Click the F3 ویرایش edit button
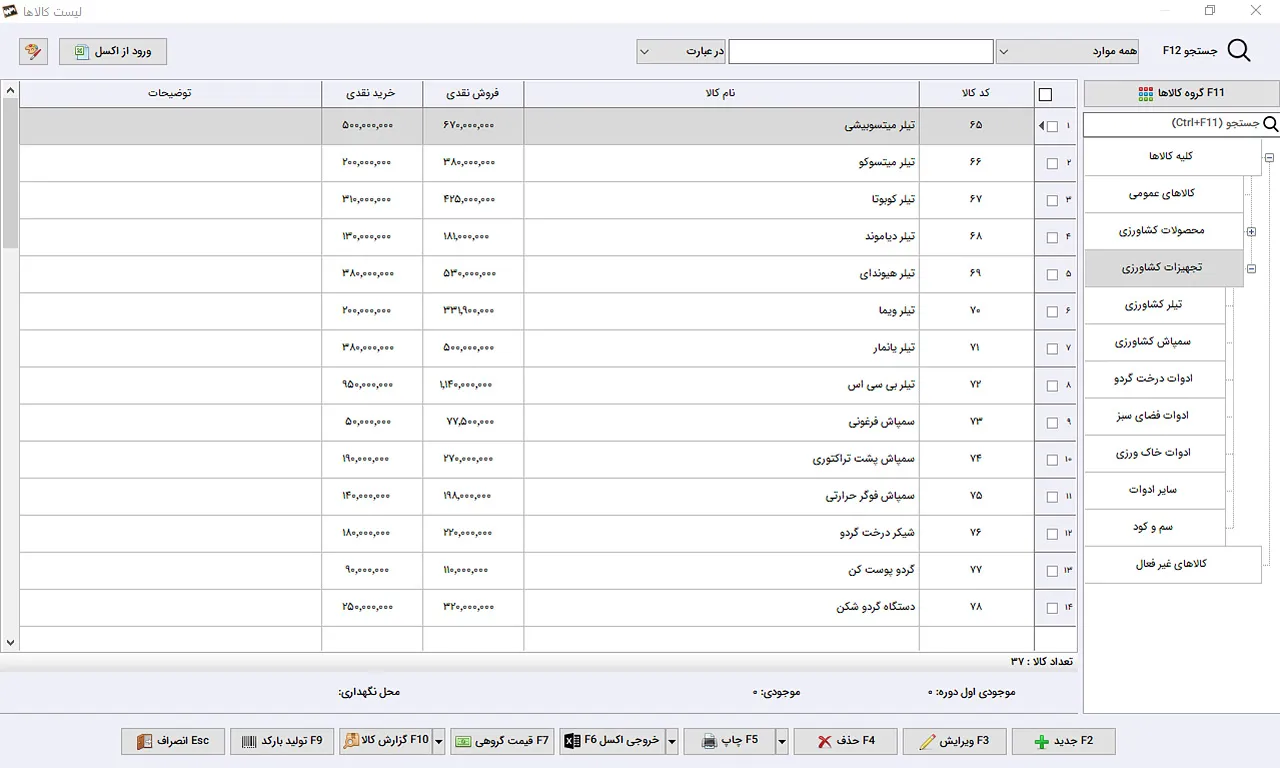Viewport: 1280px width, 768px height. click(955, 741)
